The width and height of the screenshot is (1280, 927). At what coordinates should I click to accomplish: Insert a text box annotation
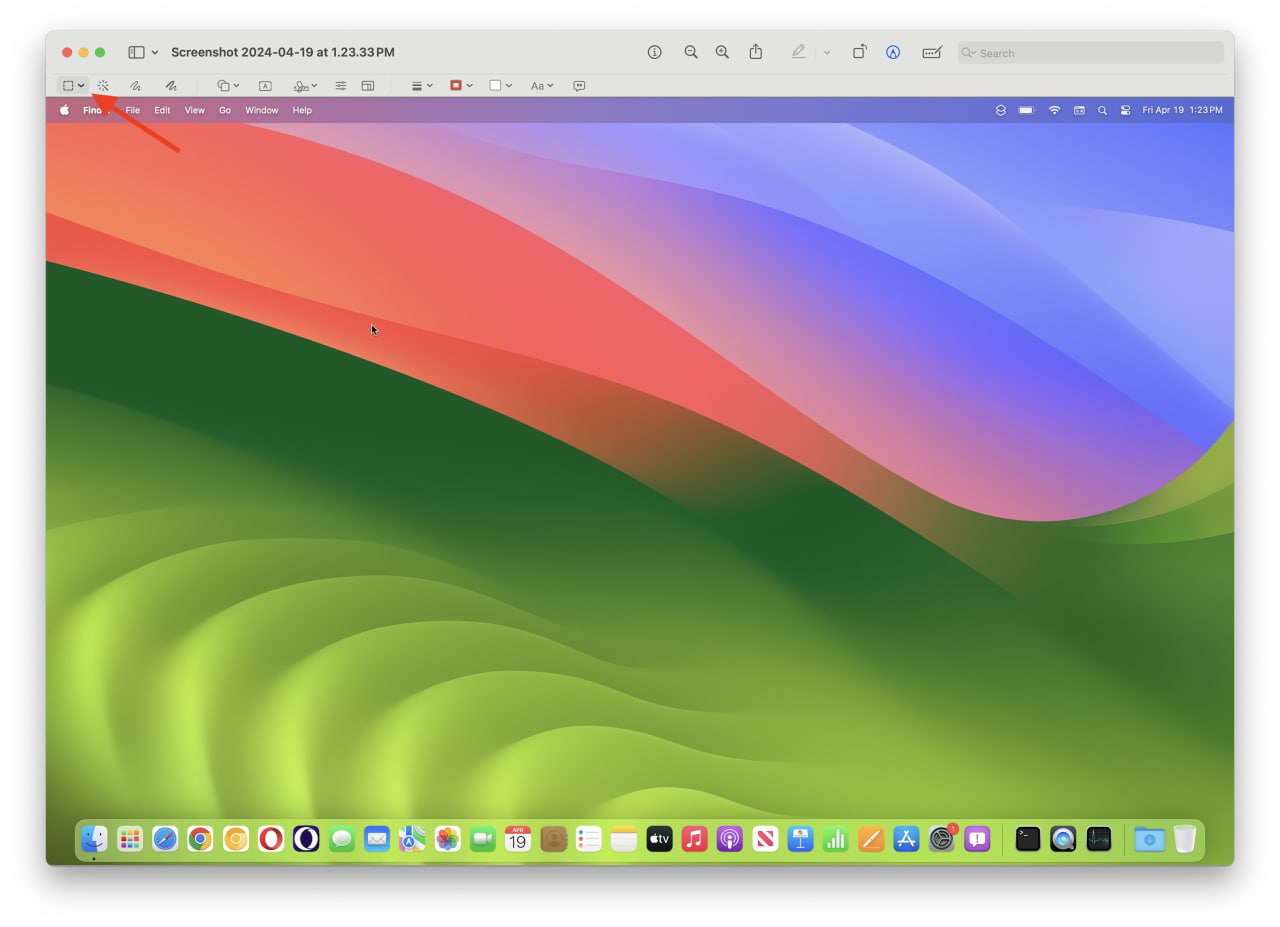pos(264,85)
